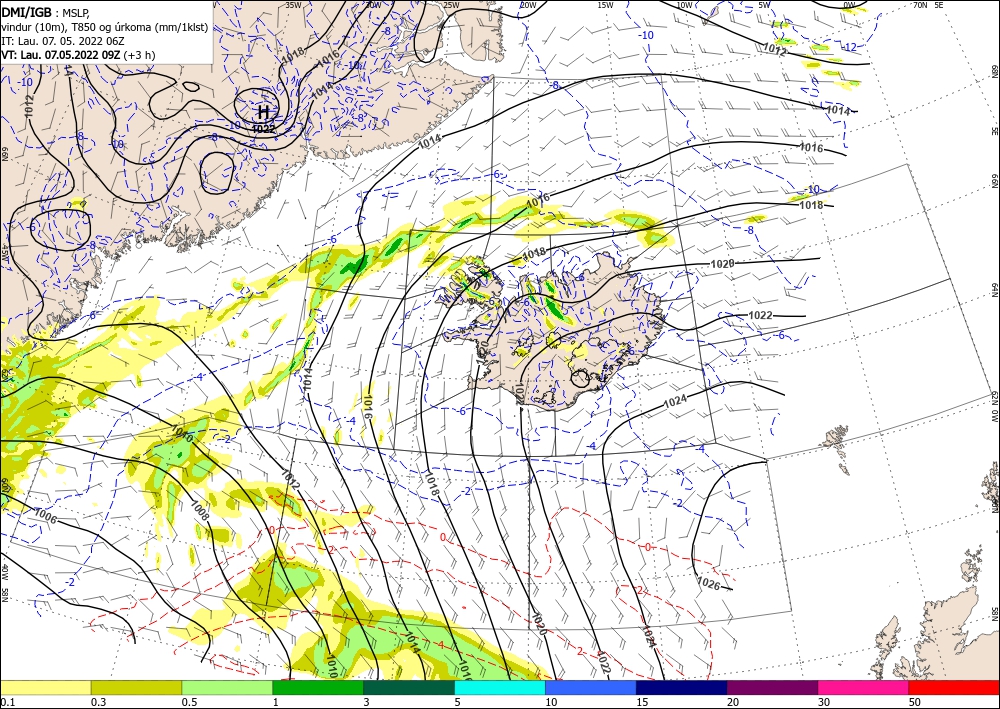
Task: Click the 'VT: Lau. 07.05.2022 09Z (+3 h)' line
Action: click(x=78, y=55)
